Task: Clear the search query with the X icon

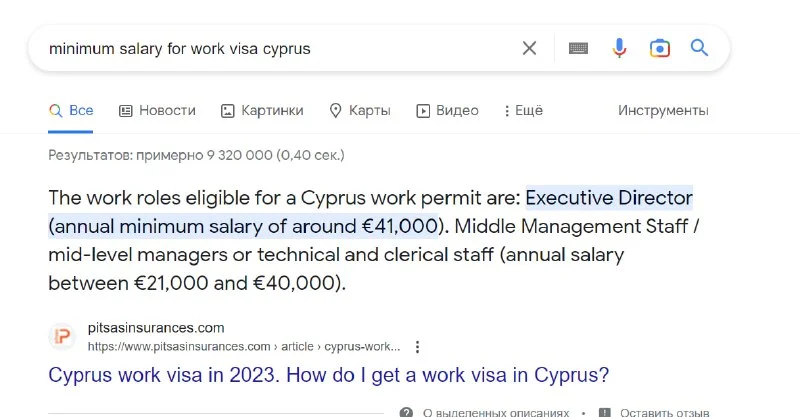Action: 529,48
